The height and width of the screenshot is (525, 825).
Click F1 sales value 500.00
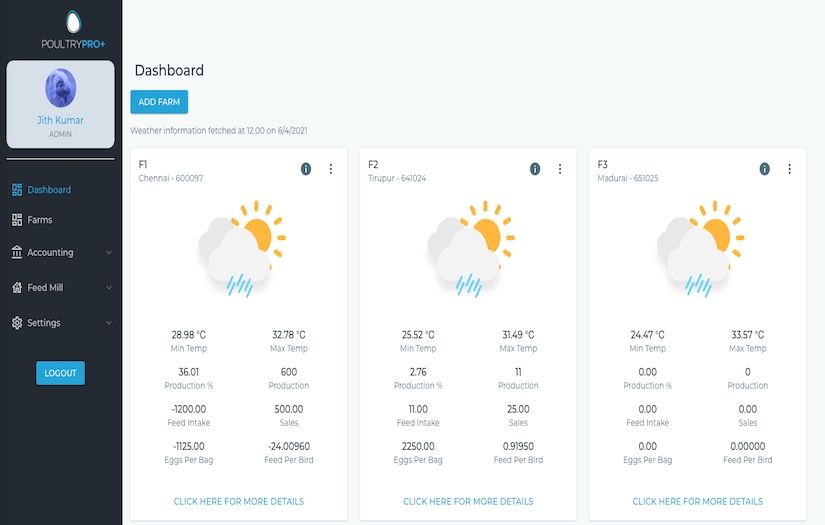pos(289,409)
